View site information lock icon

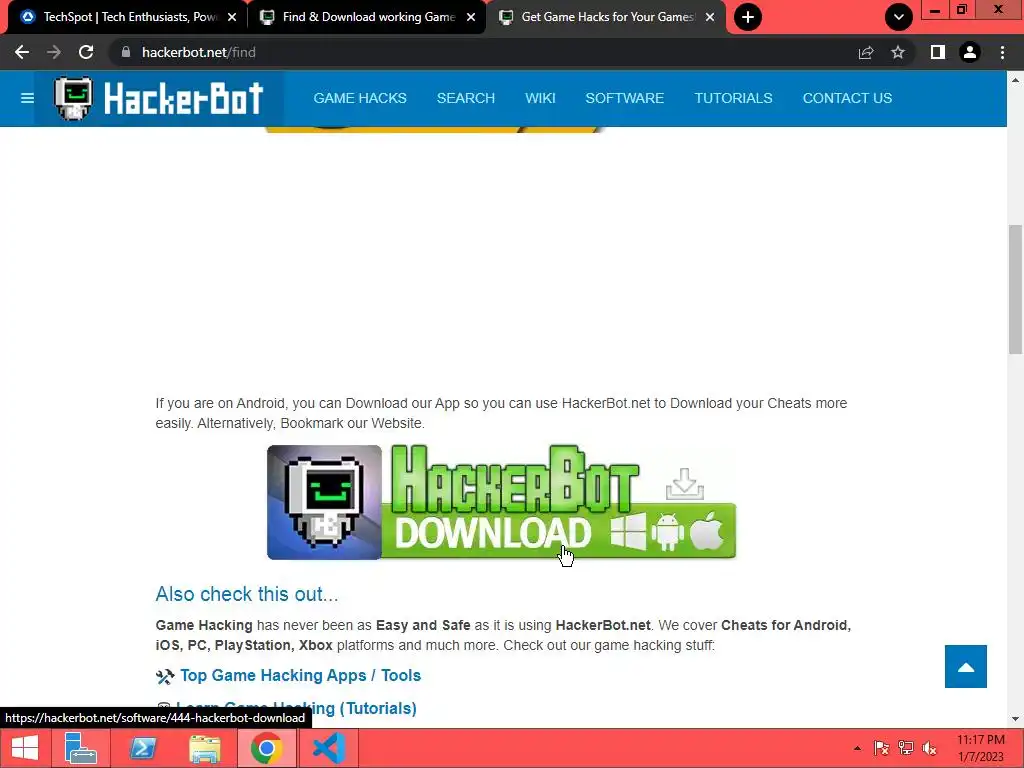(126, 52)
